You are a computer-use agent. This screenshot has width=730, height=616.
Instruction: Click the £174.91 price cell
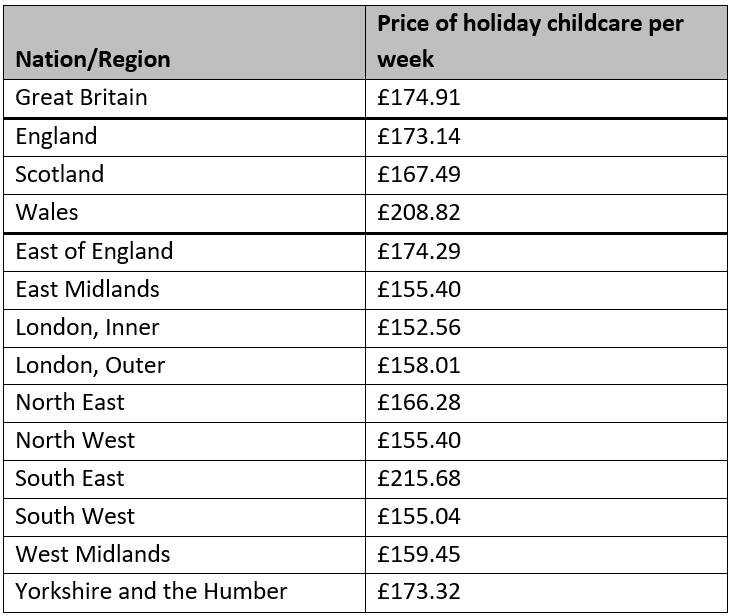(546, 98)
